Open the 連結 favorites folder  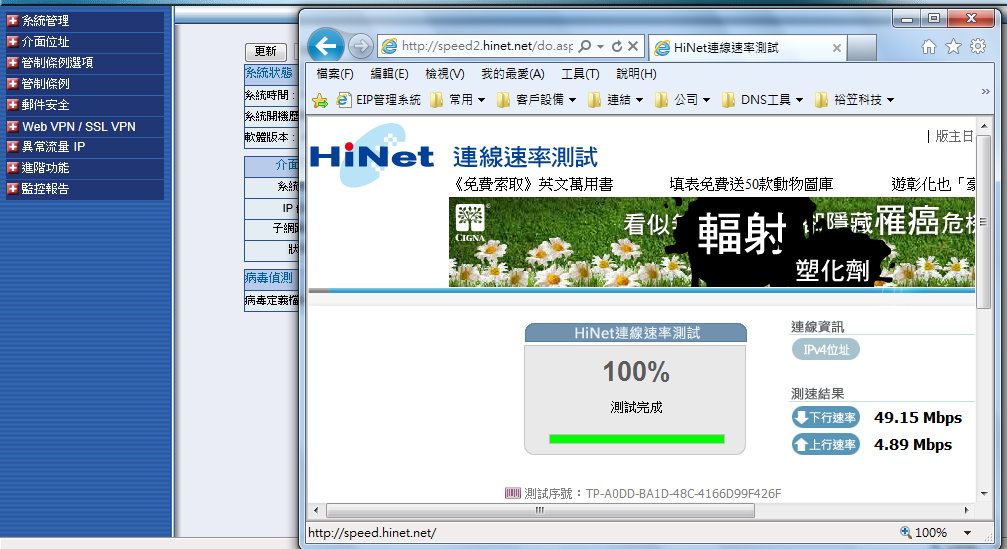(617, 100)
